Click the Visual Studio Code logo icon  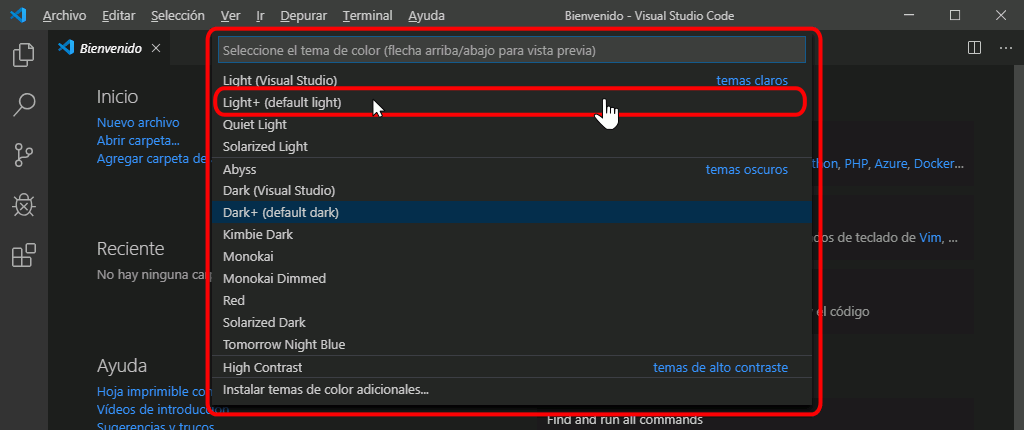[x=18, y=15]
